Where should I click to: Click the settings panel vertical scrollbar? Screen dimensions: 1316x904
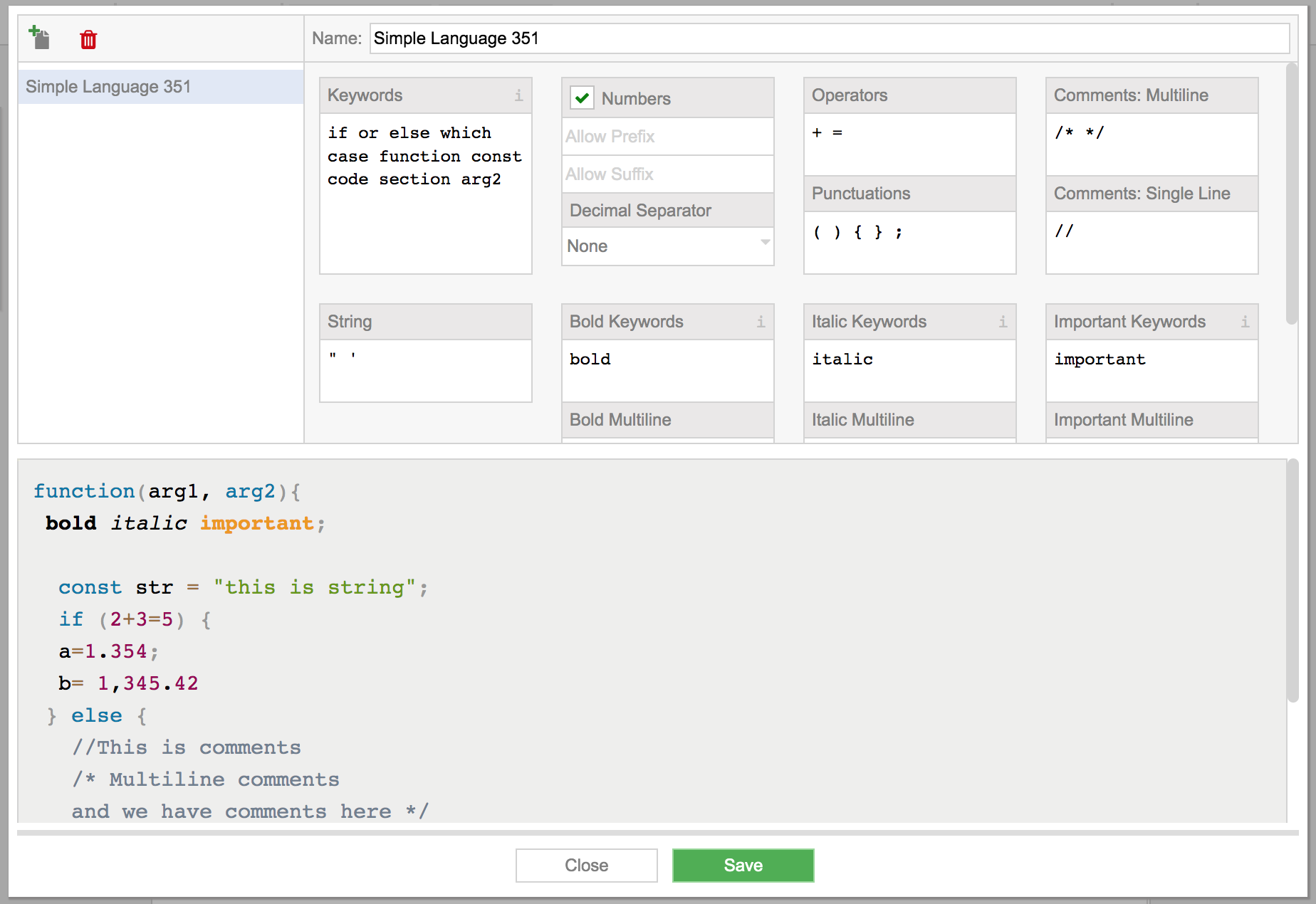[1292, 194]
